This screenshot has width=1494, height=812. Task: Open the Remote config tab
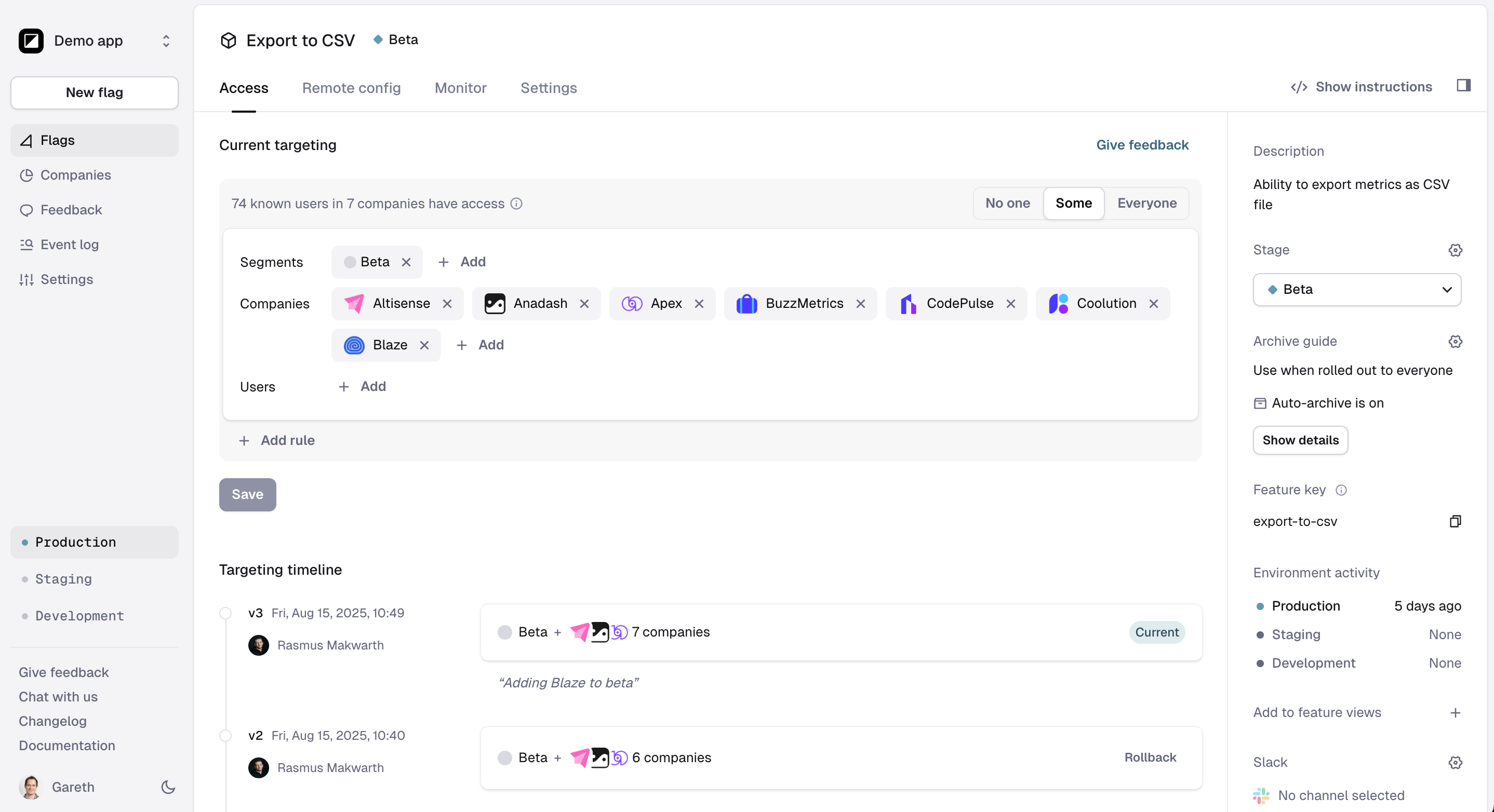pos(351,88)
